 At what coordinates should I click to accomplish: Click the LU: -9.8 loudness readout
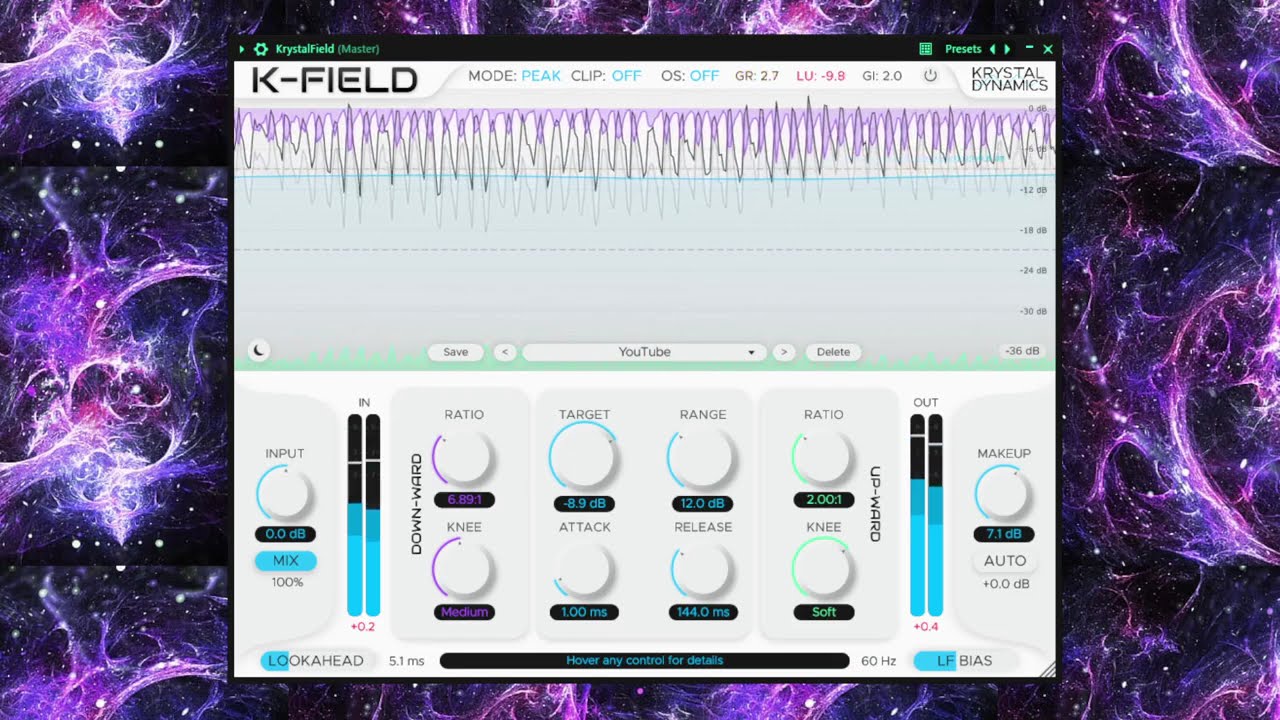coord(821,76)
